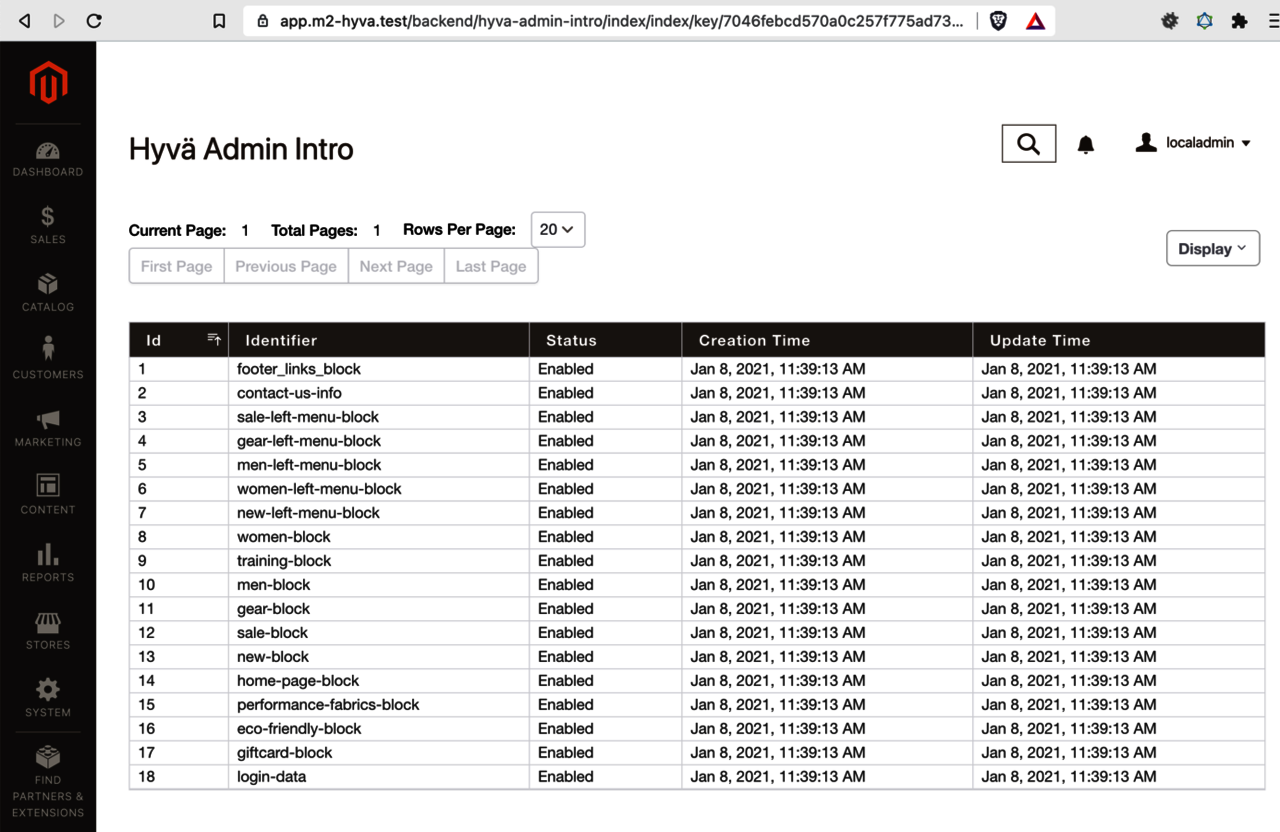The height and width of the screenshot is (832, 1280).
Task: Click the magnifier search icon button
Action: (x=1028, y=144)
